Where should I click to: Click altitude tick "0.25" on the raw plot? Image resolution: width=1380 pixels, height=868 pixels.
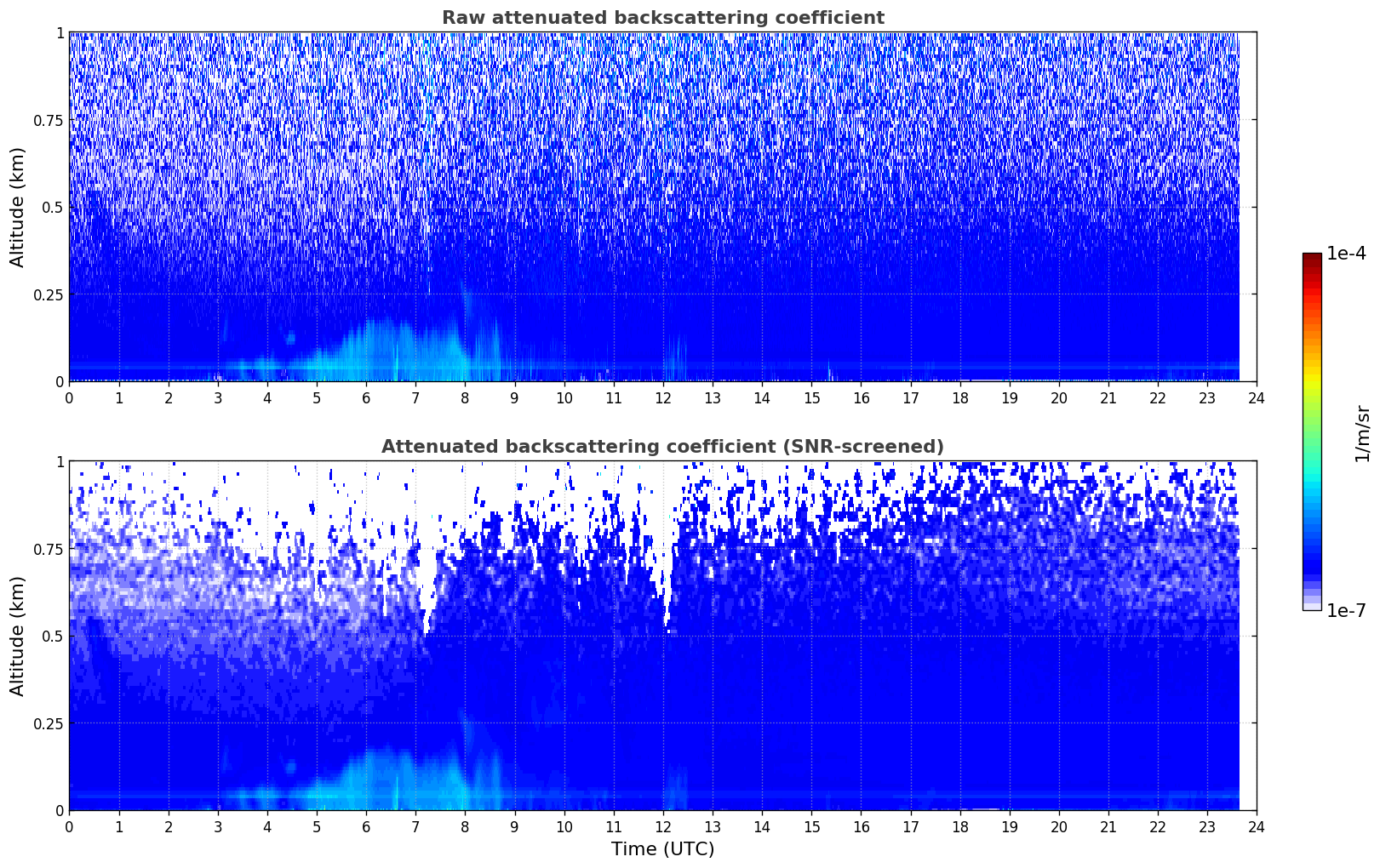click(x=49, y=294)
